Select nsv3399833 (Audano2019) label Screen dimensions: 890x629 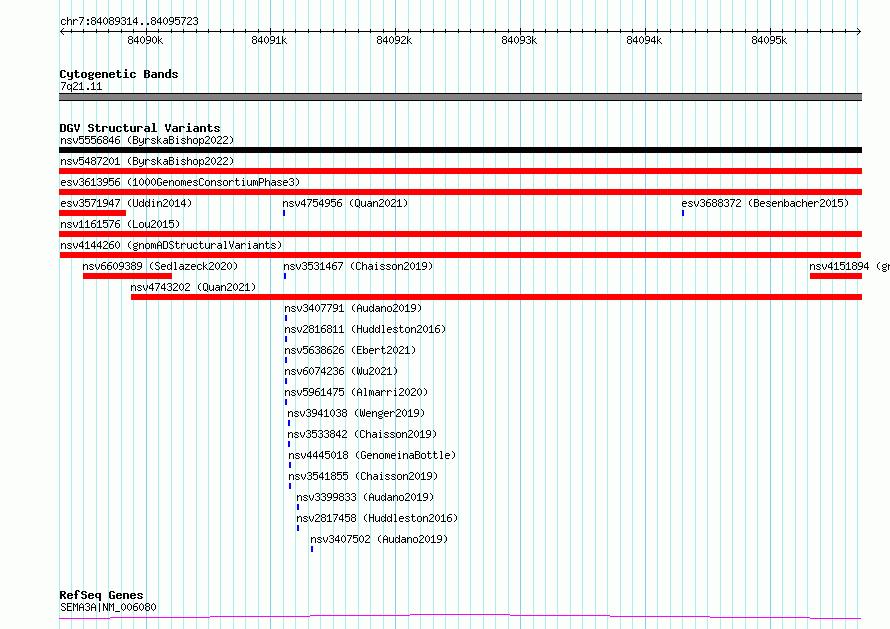tap(365, 497)
